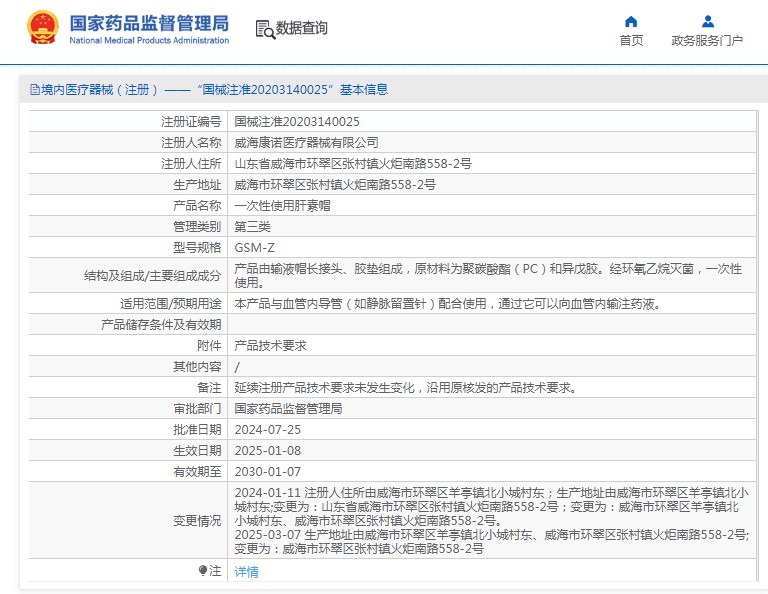Viewport: 768px width, 594px height.
Task: Click the 结构及组成/主要组成成分 label
Action: click(152, 276)
